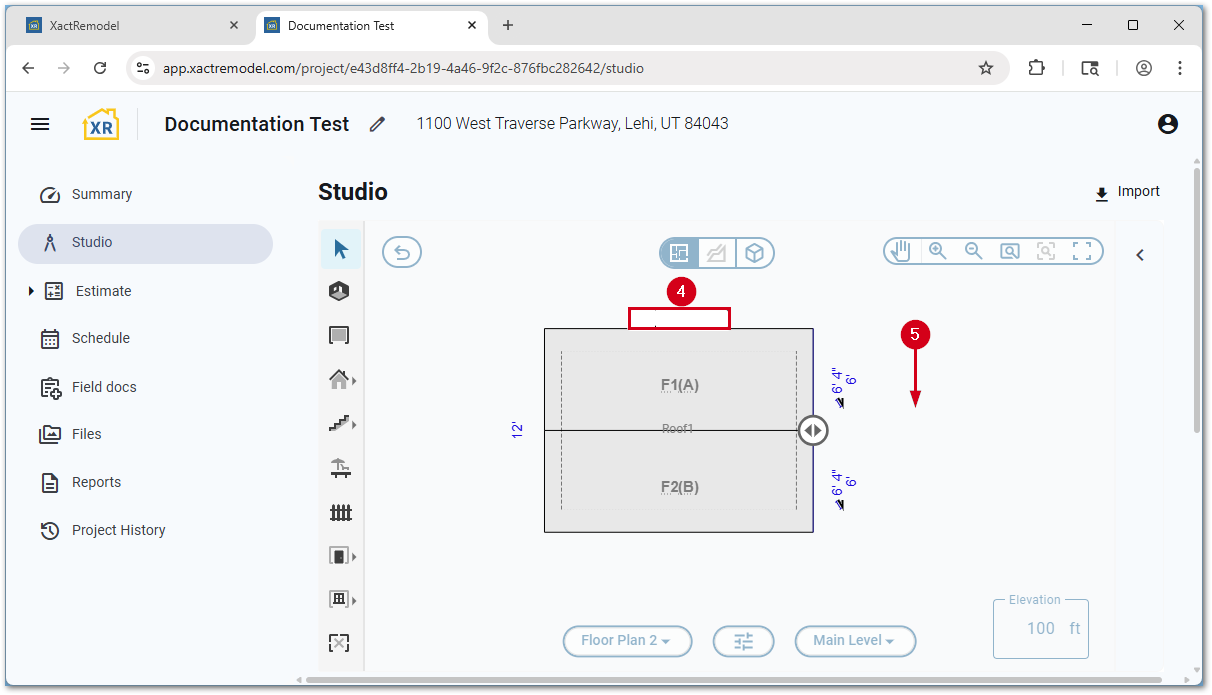Viewport: 1212px width, 695px height.
Task: Select the window placement tool
Action: coord(340,599)
